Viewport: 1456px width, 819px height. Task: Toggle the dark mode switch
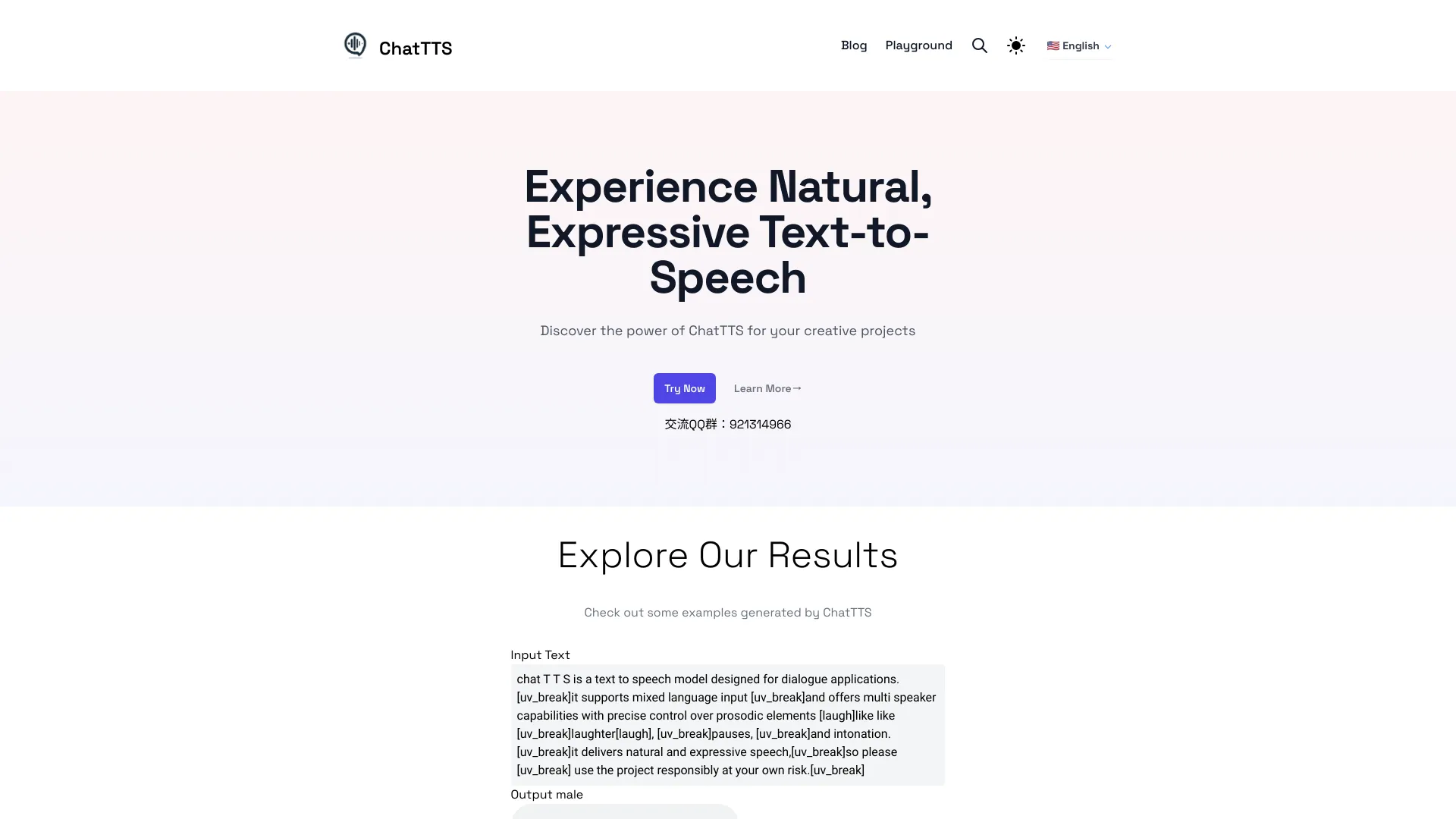1016,45
